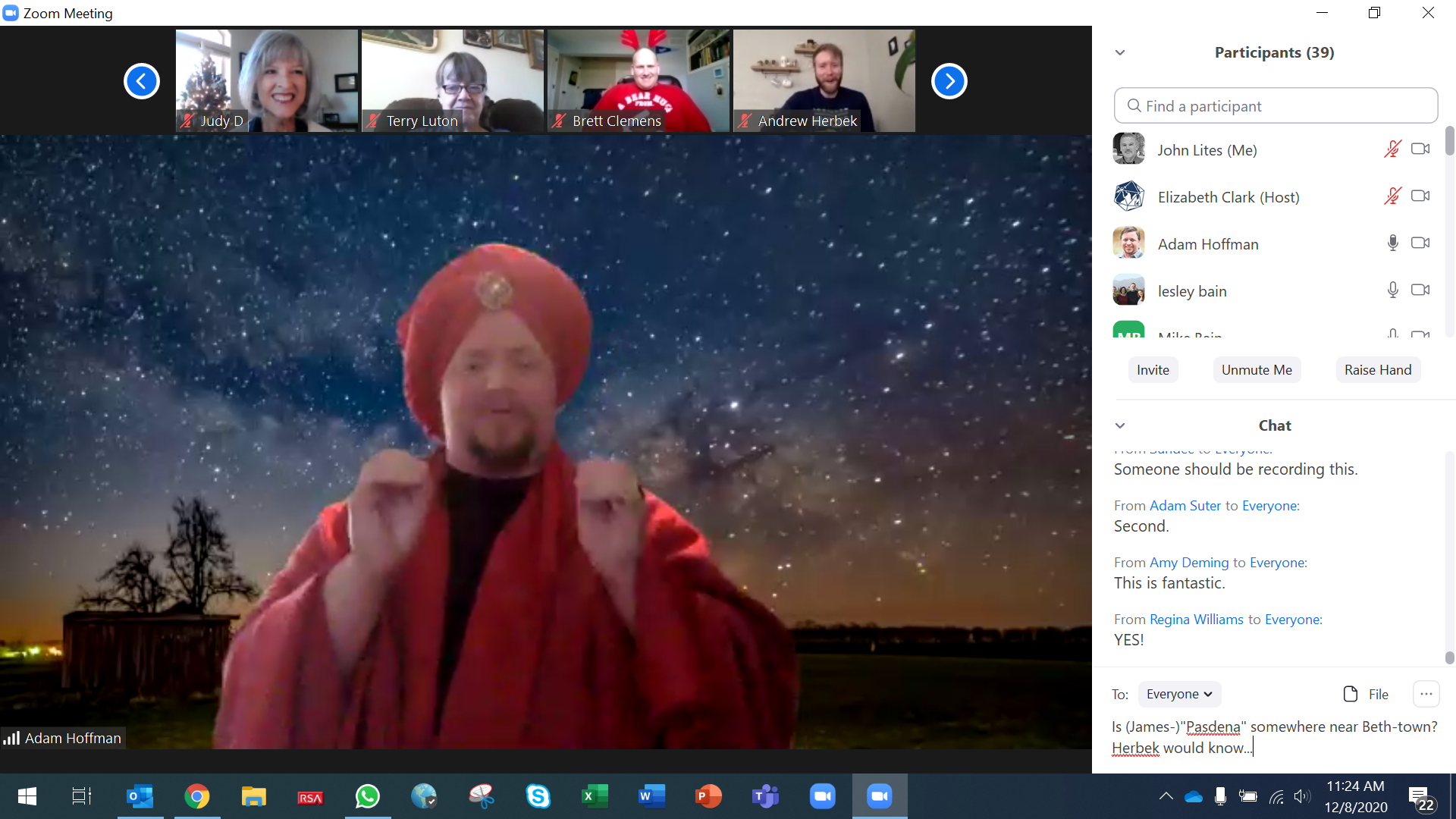Click the Invite button
Viewport: 1456px width, 819px height.
pyautogui.click(x=1153, y=370)
